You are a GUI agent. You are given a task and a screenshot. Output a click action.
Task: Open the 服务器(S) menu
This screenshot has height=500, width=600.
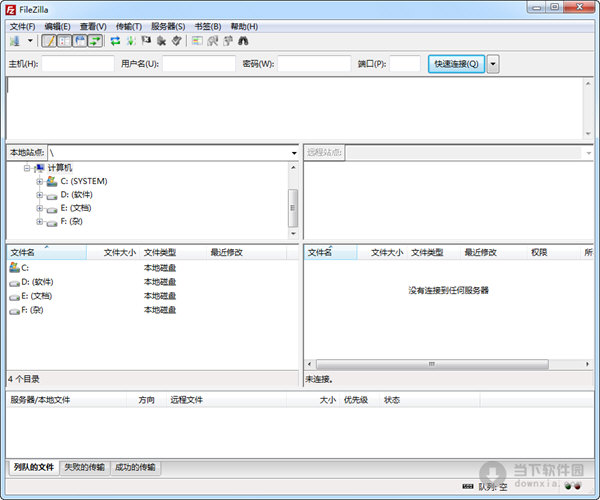pos(168,26)
